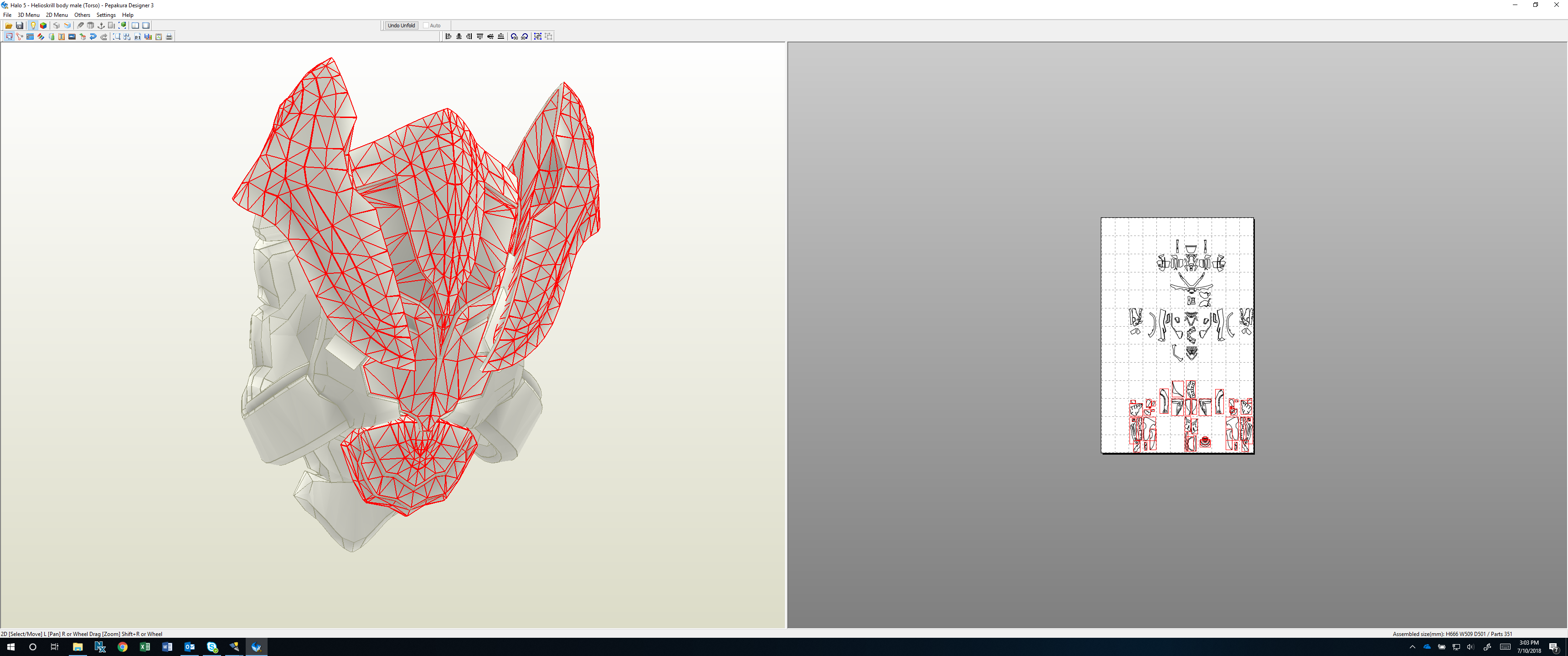The image size is (1568, 656).
Task: Click the text tool T icon
Action: click(62, 36)
